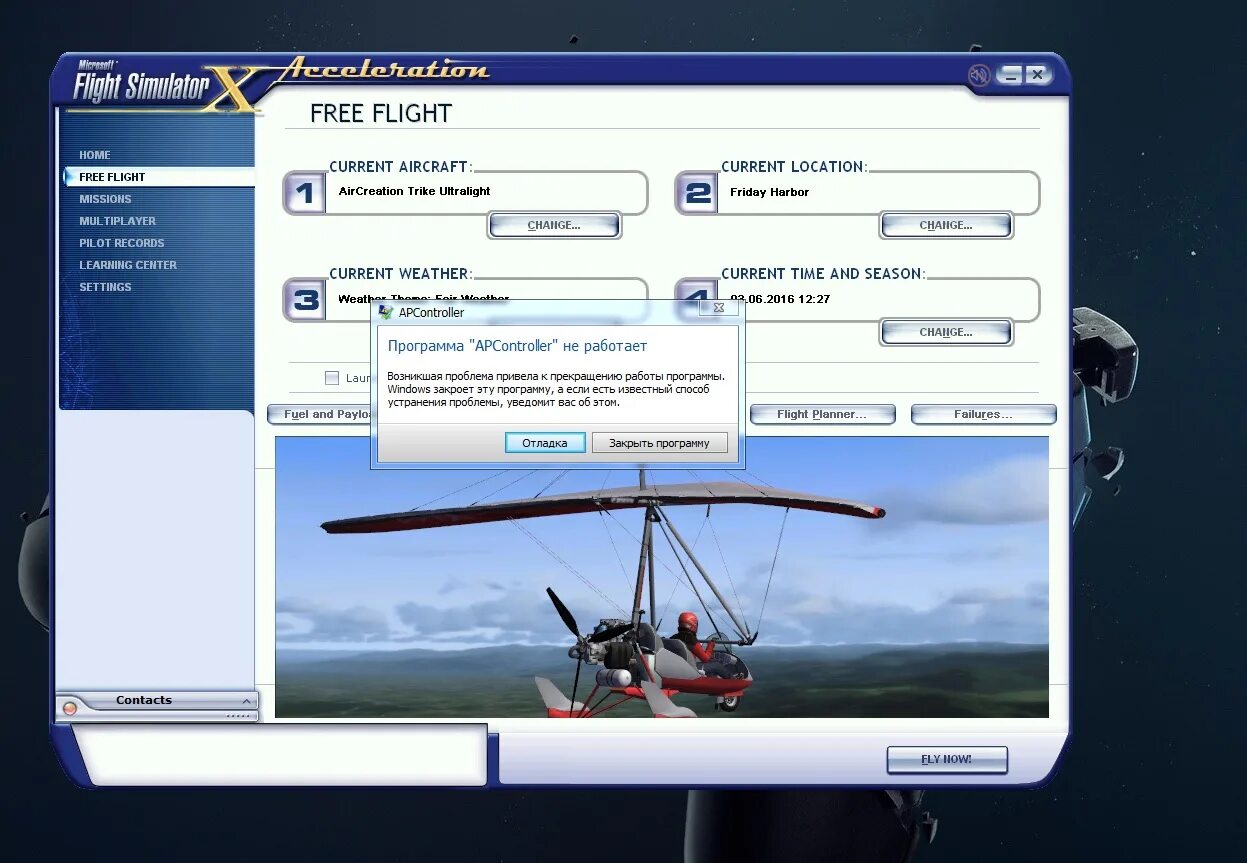1247x863 pixels.
Task: Open the LEARNING CENTER
Action: click(128, 265)
